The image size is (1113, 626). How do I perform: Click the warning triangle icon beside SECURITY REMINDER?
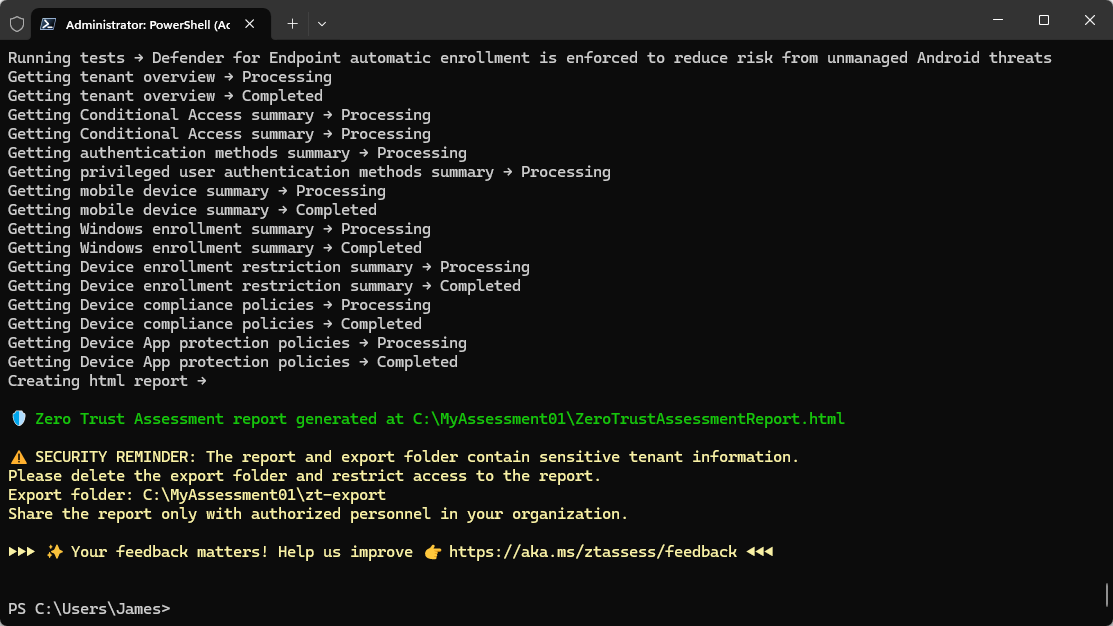[x=18, y=457]
